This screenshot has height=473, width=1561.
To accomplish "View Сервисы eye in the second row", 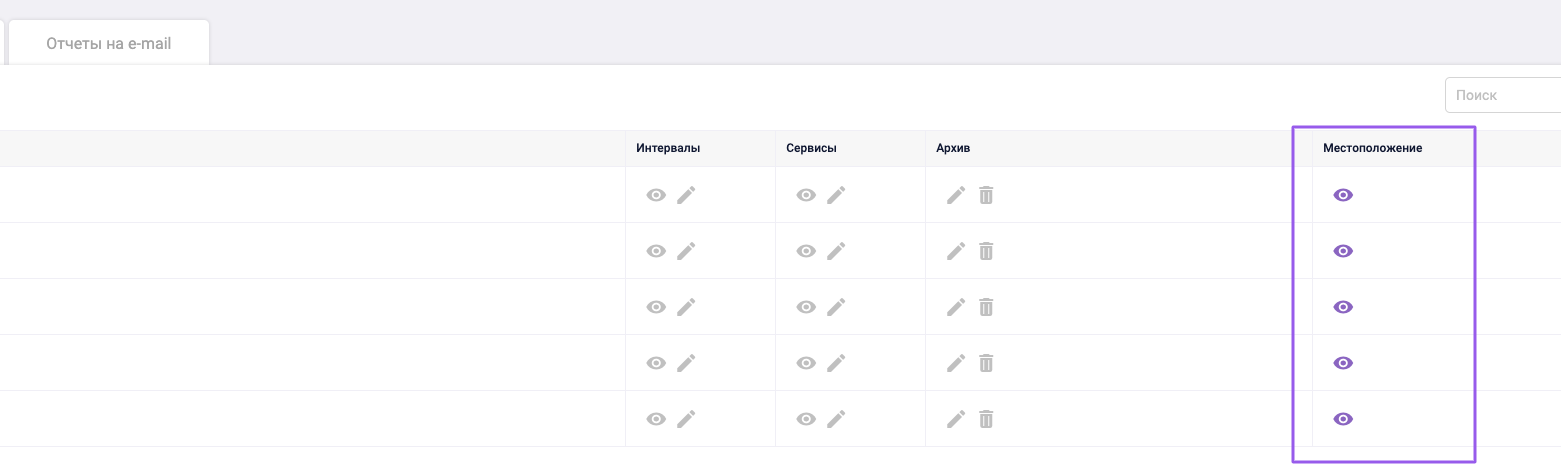I will [x=806, y=251].
